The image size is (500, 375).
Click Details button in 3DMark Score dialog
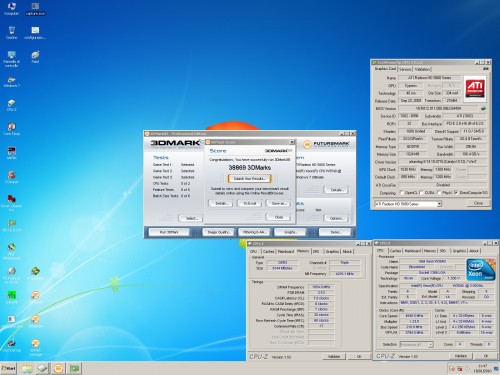(x=221, y=203)
